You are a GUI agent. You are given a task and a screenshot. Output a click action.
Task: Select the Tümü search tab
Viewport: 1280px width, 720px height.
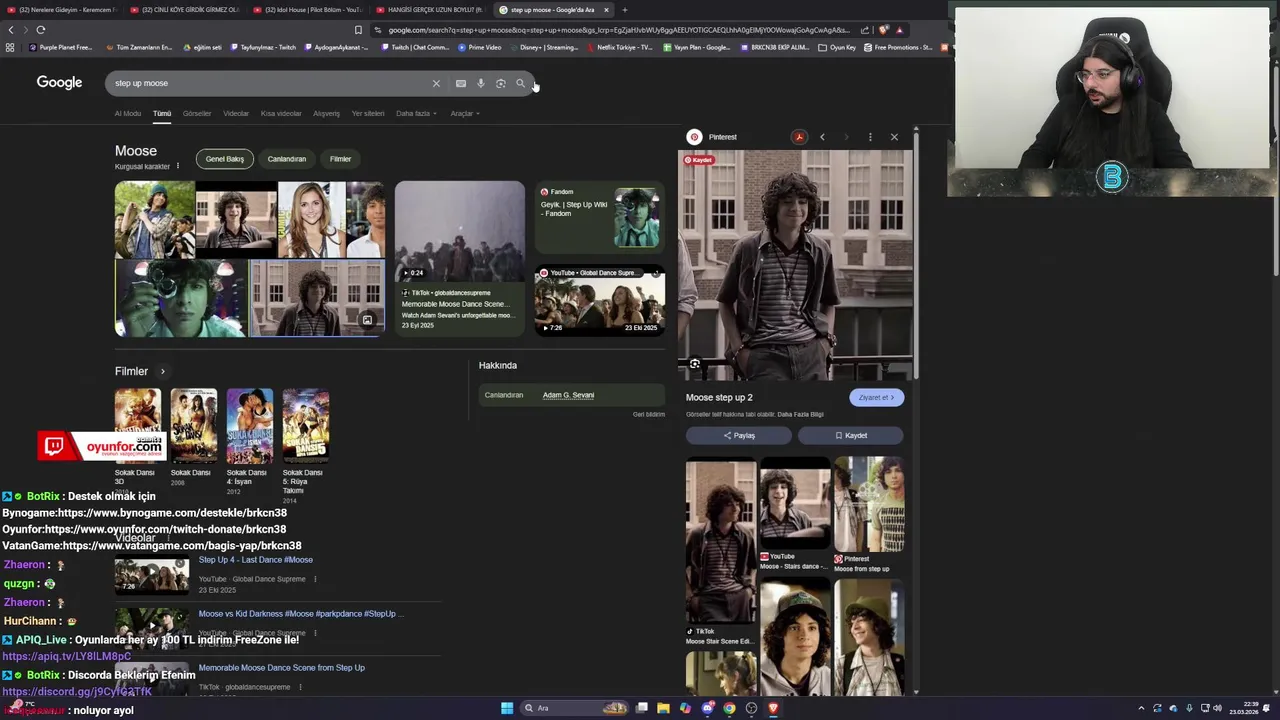tap(162, 113)
